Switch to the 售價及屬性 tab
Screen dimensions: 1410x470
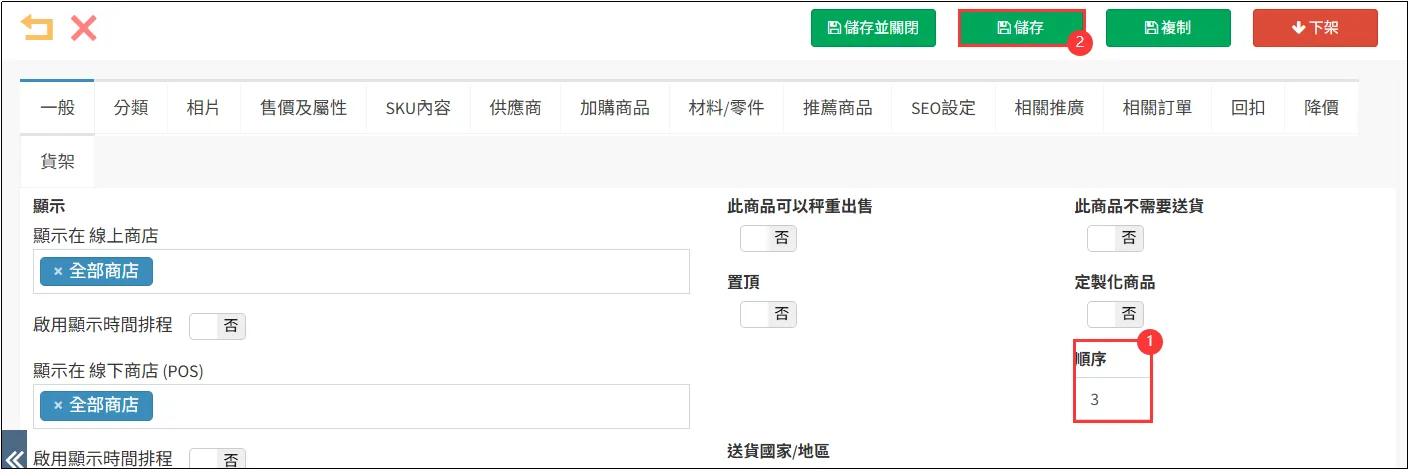coord(303,108)
